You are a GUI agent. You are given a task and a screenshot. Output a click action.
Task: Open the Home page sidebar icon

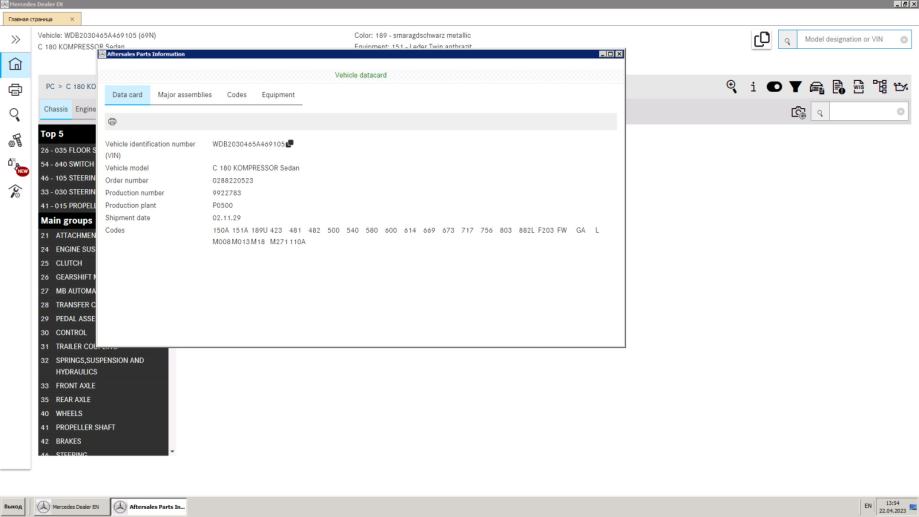[15, 64]
